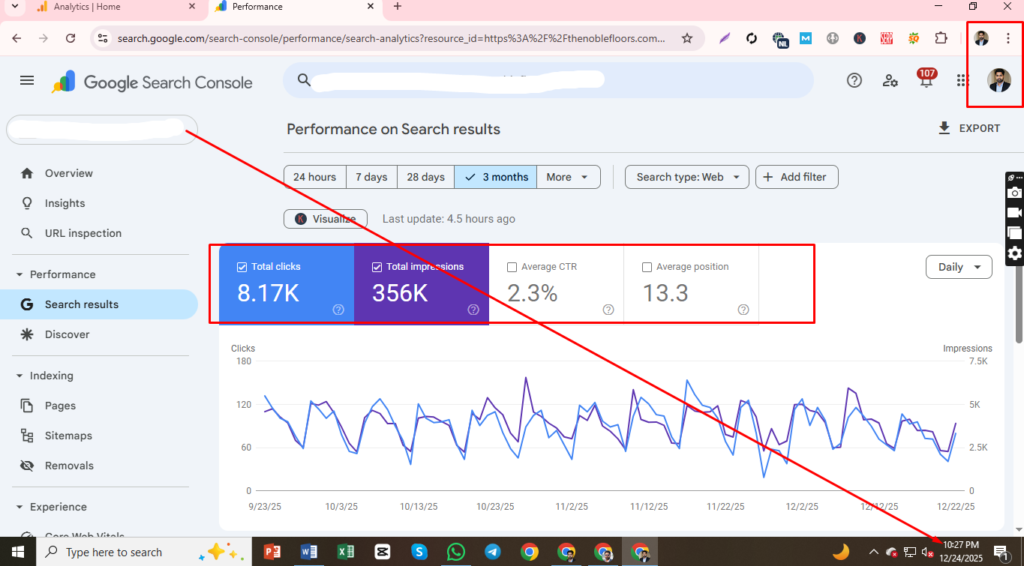Viewport: 1024px width, 566px height.
Task: Toggle the Total impressions checkbox
Action: click(x=377, y=267)
